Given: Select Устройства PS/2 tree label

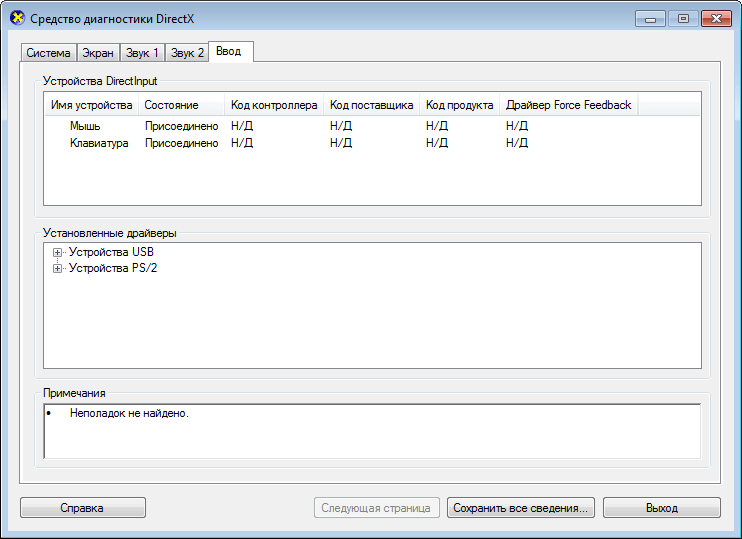Looking at the screenshot, I should coord(113,268).
